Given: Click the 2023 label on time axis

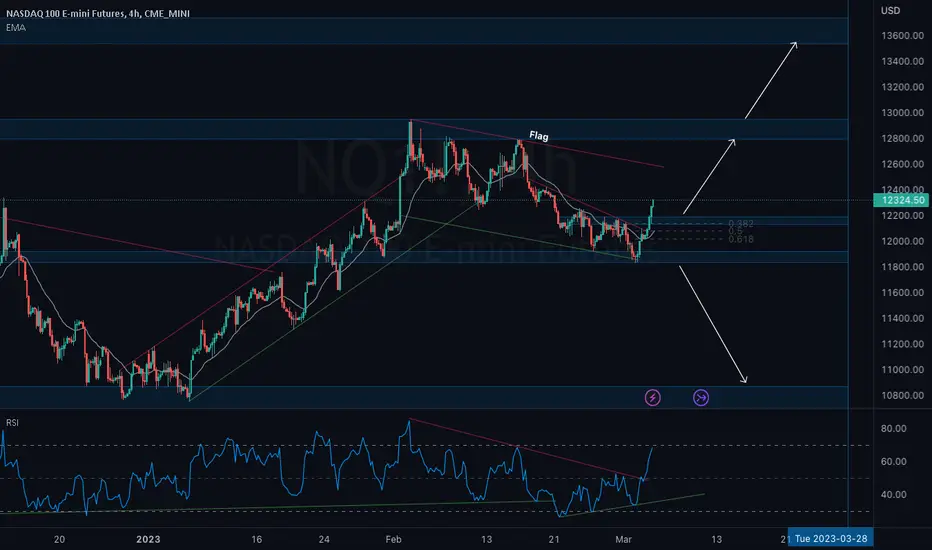Looking at the screenshot, I should click(148, 539).
